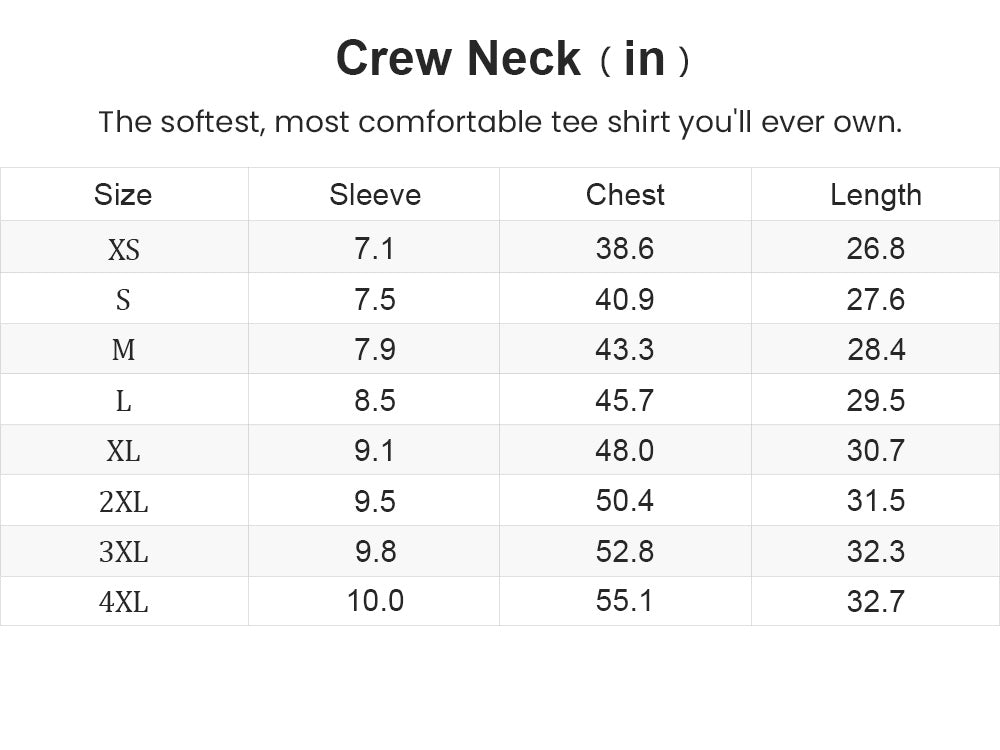Screen dimensions: 1000x750
Task: Click chest value 48.0 for XL
Action: (625, 450)
